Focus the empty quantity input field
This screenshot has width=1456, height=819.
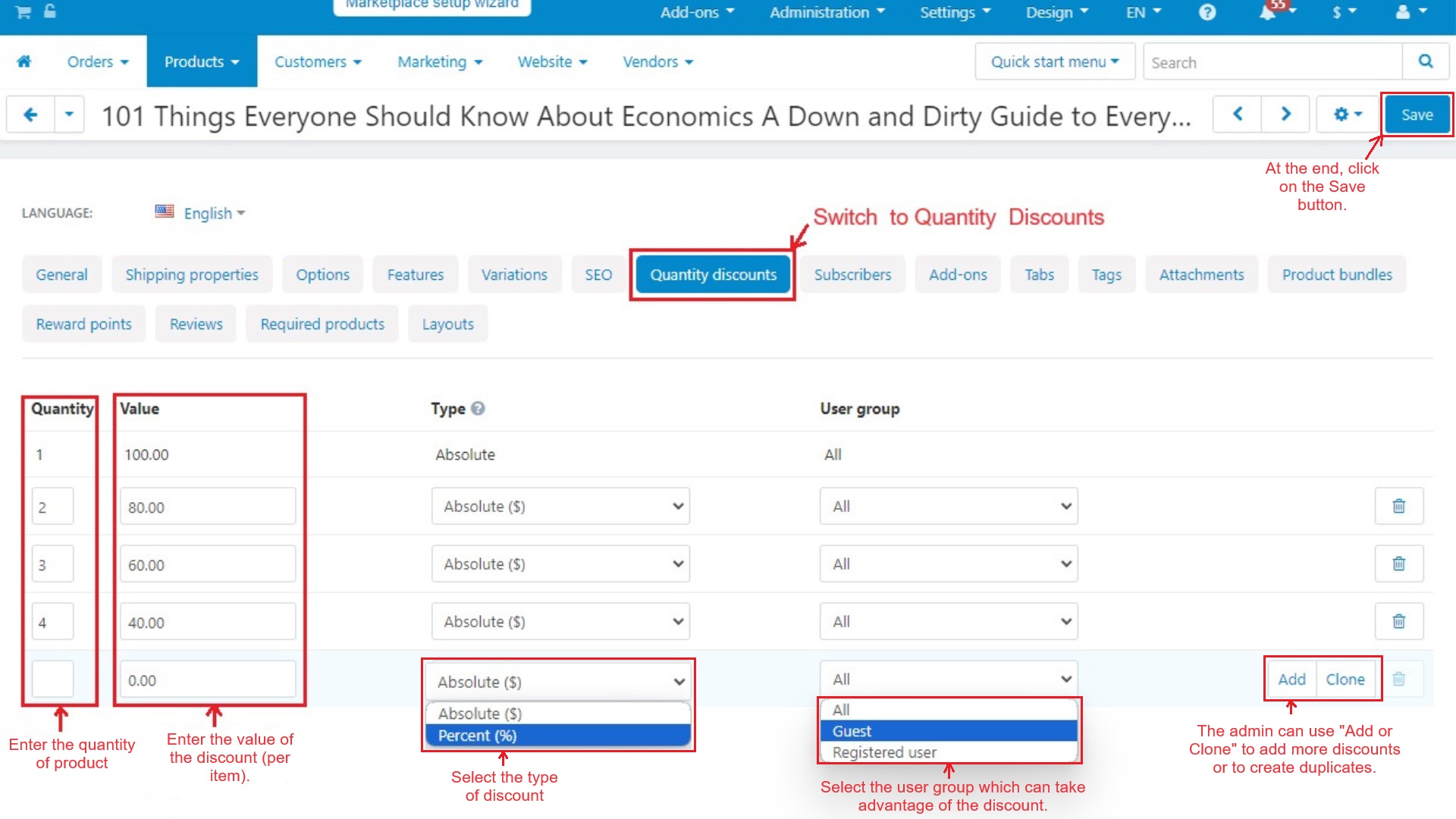52,679
